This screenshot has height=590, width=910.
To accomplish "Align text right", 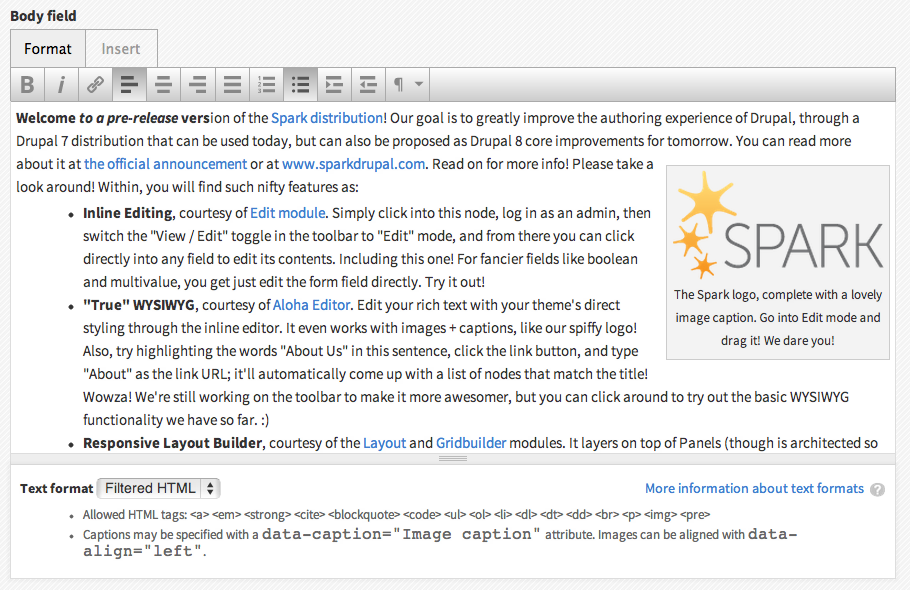I will tap(198, 85).
